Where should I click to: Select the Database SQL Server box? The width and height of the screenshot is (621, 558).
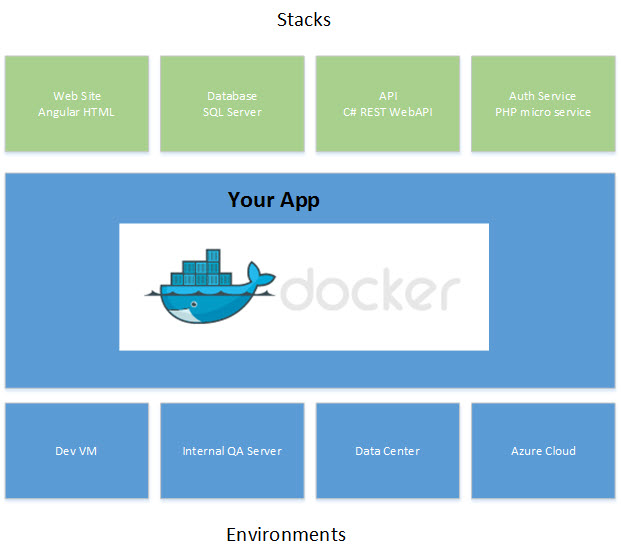pos(232,103)
